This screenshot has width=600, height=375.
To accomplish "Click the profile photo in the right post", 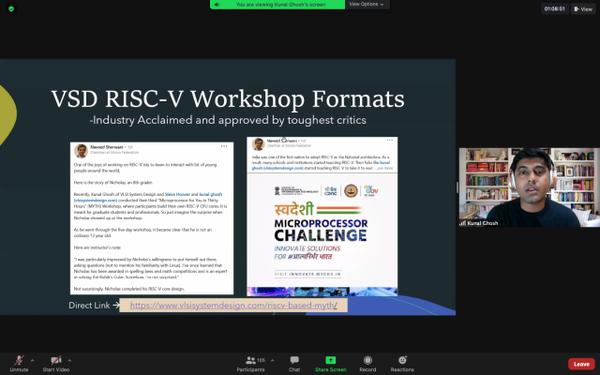I will 258,144.
